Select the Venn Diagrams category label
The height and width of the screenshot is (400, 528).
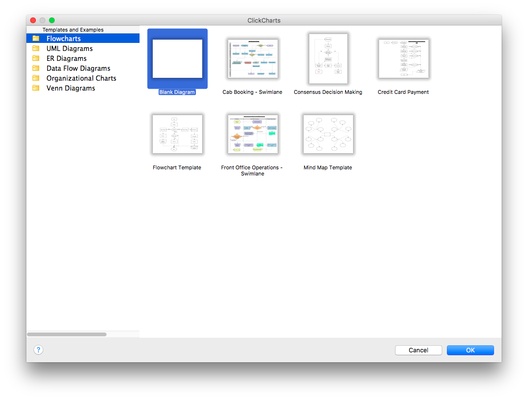pos(71,88)
